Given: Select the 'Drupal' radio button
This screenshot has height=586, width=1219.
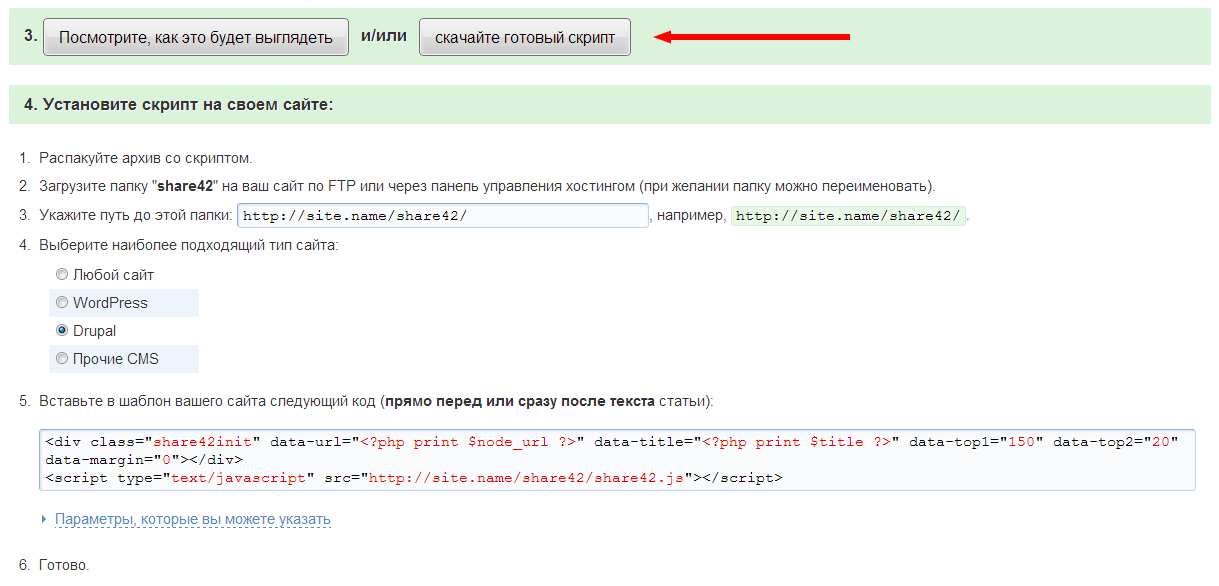Looking at the screenshot, I should click(62, 330).
